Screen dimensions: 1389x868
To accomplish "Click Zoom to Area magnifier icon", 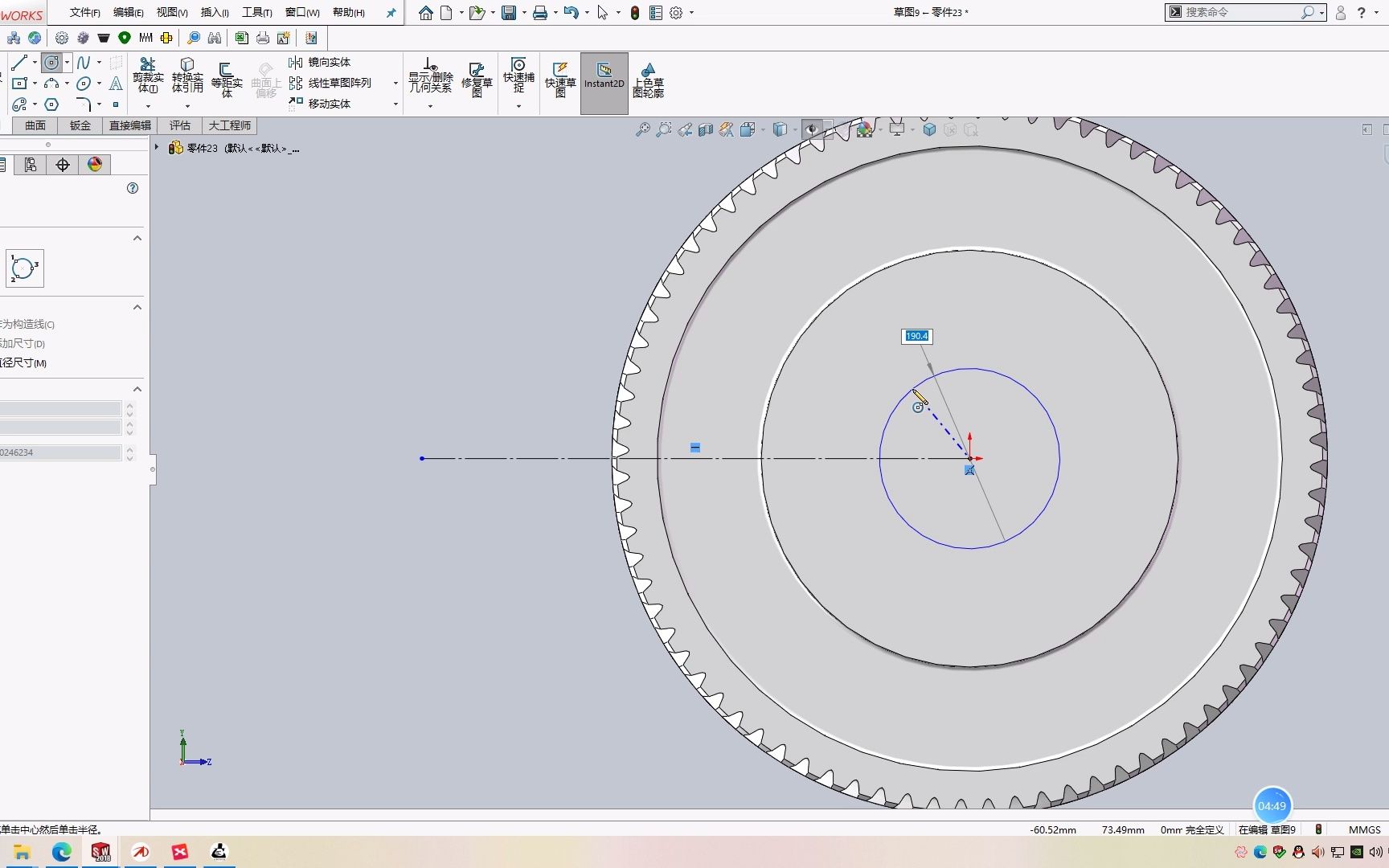I will [663, 129].
